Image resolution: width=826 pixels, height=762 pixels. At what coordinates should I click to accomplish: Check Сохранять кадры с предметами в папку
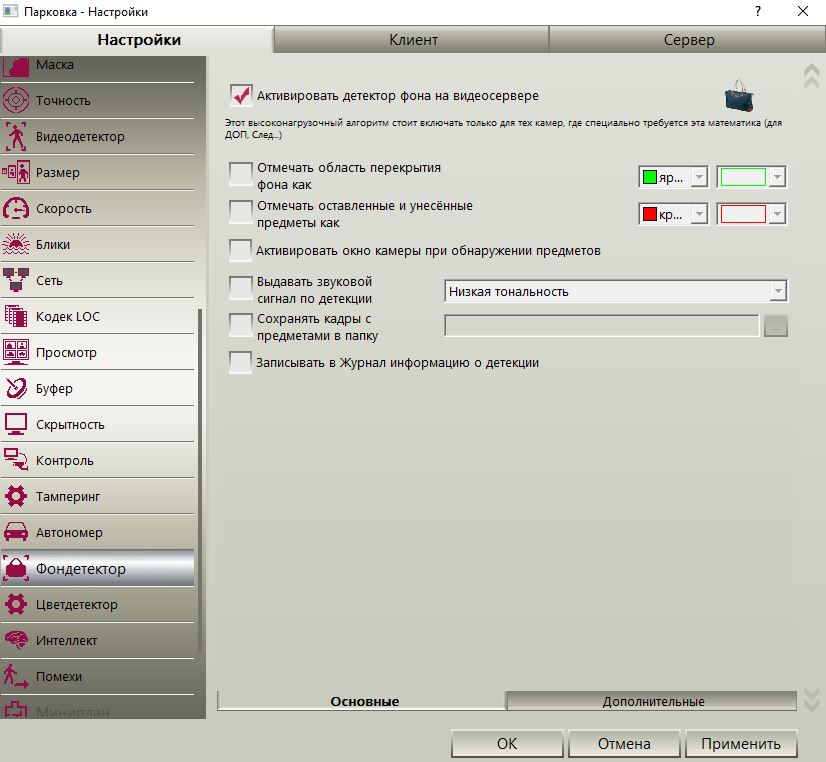[241, 325]
